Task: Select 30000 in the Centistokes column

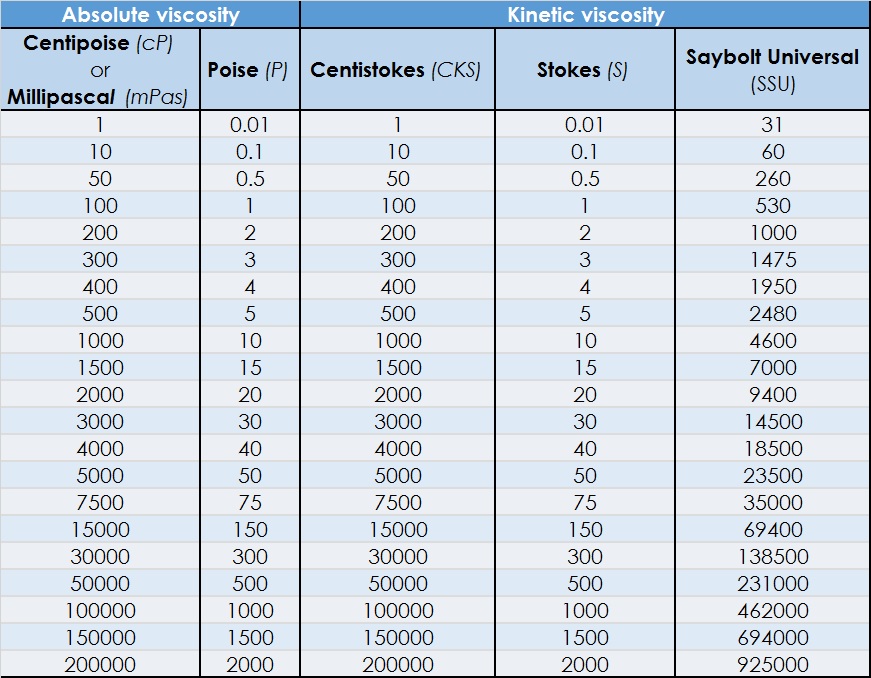Action: (x=398, y=556)
